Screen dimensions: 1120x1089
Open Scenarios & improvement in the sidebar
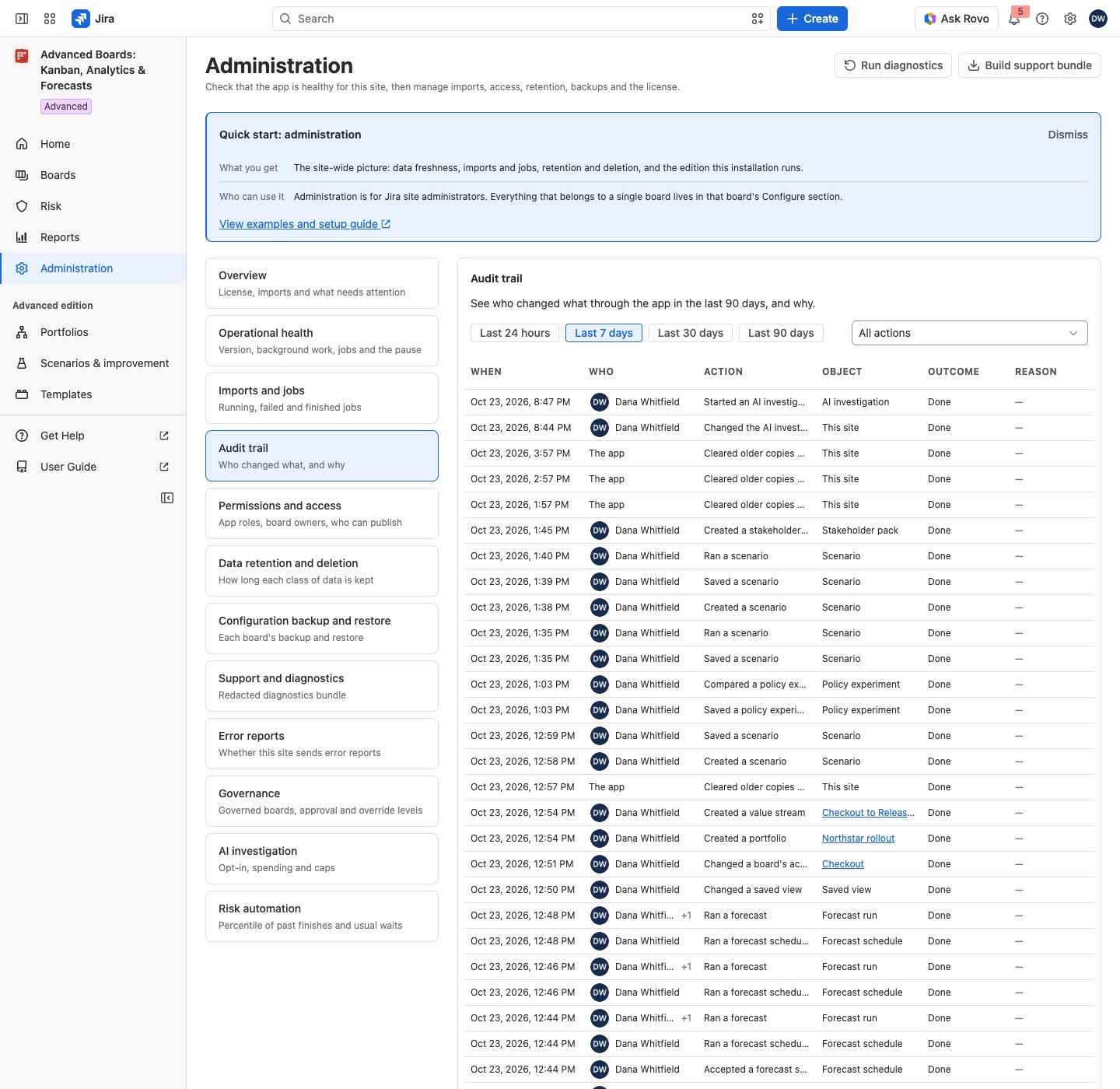tap(93, 363)
